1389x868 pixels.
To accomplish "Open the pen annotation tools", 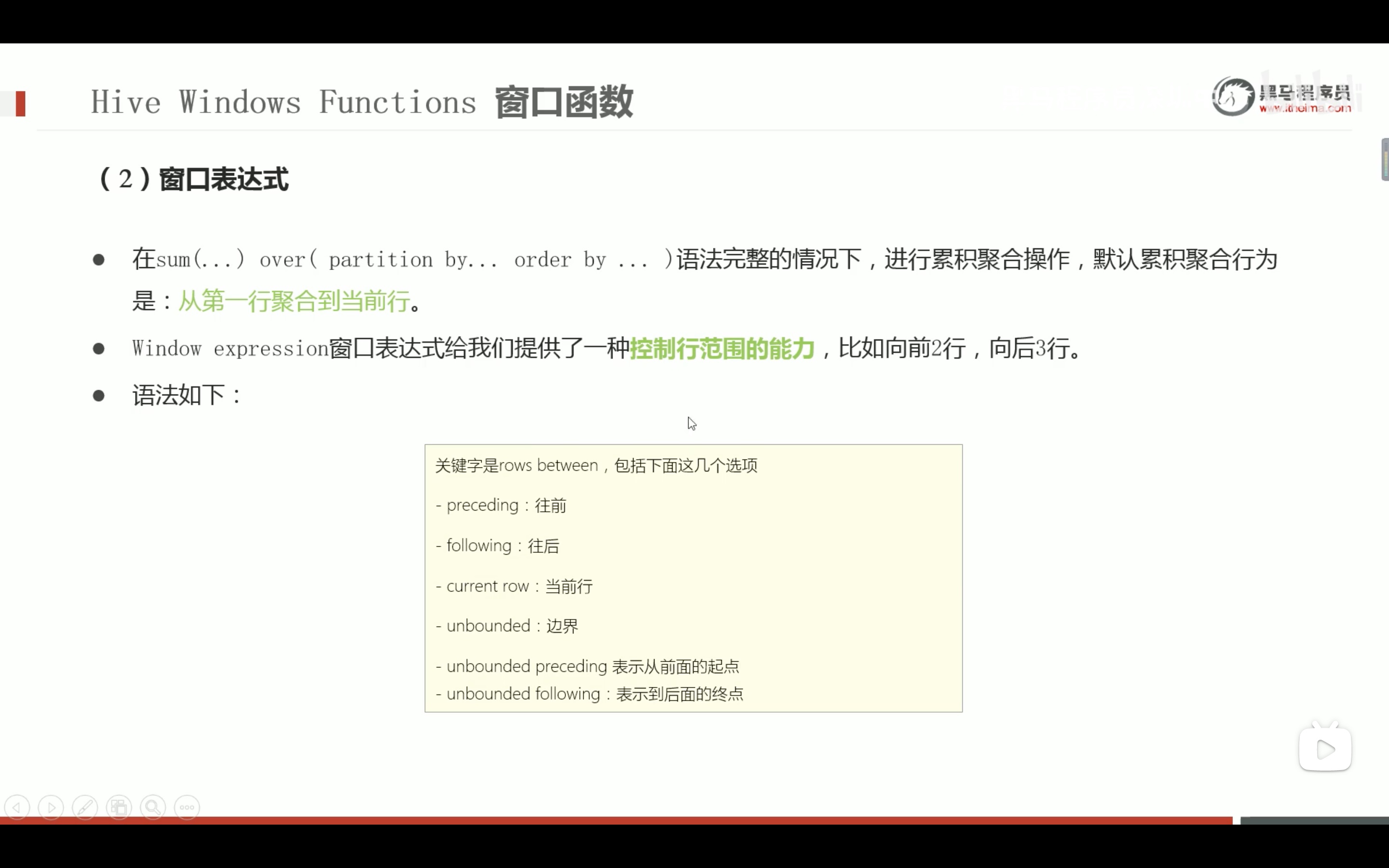I will coord(85,808).
